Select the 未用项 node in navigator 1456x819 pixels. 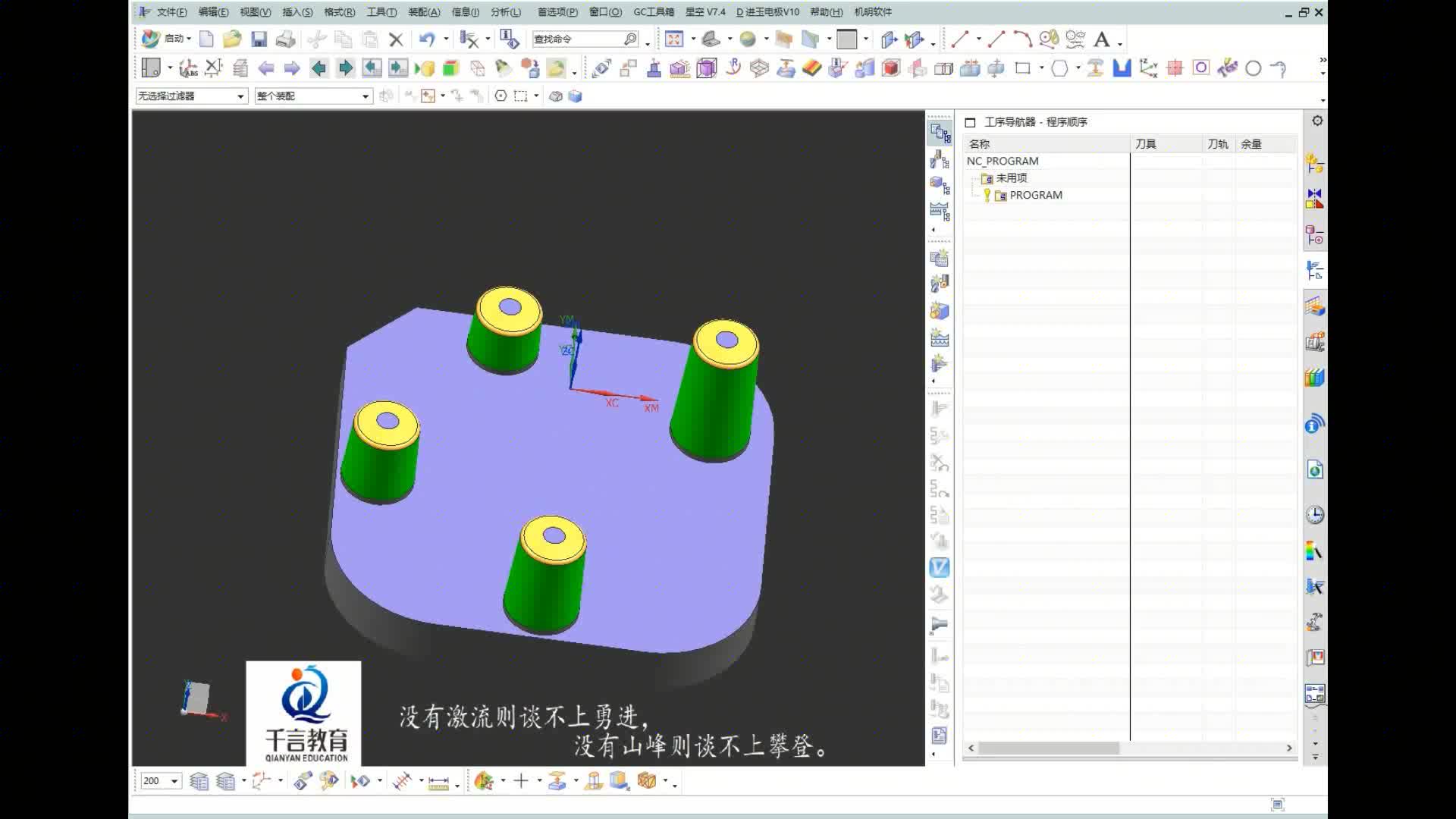[x=1012, y=178]
